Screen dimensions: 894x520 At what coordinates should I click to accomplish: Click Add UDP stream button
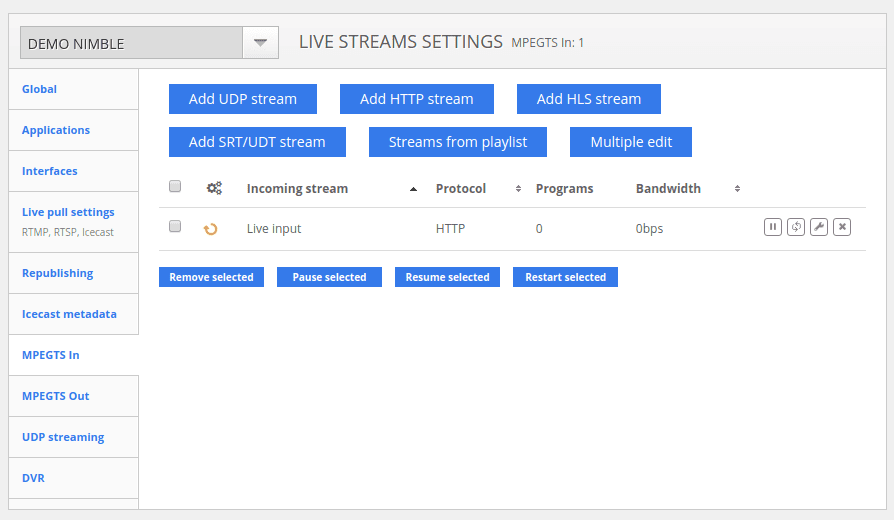click(243, 99)
